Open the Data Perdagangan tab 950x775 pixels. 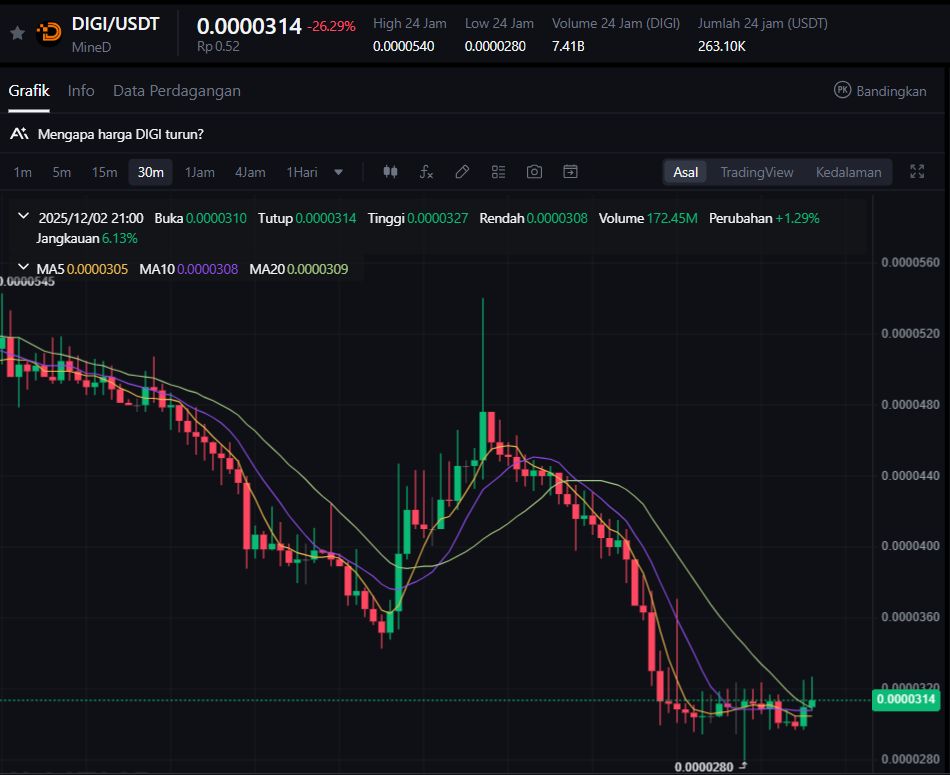click(176, 91)
